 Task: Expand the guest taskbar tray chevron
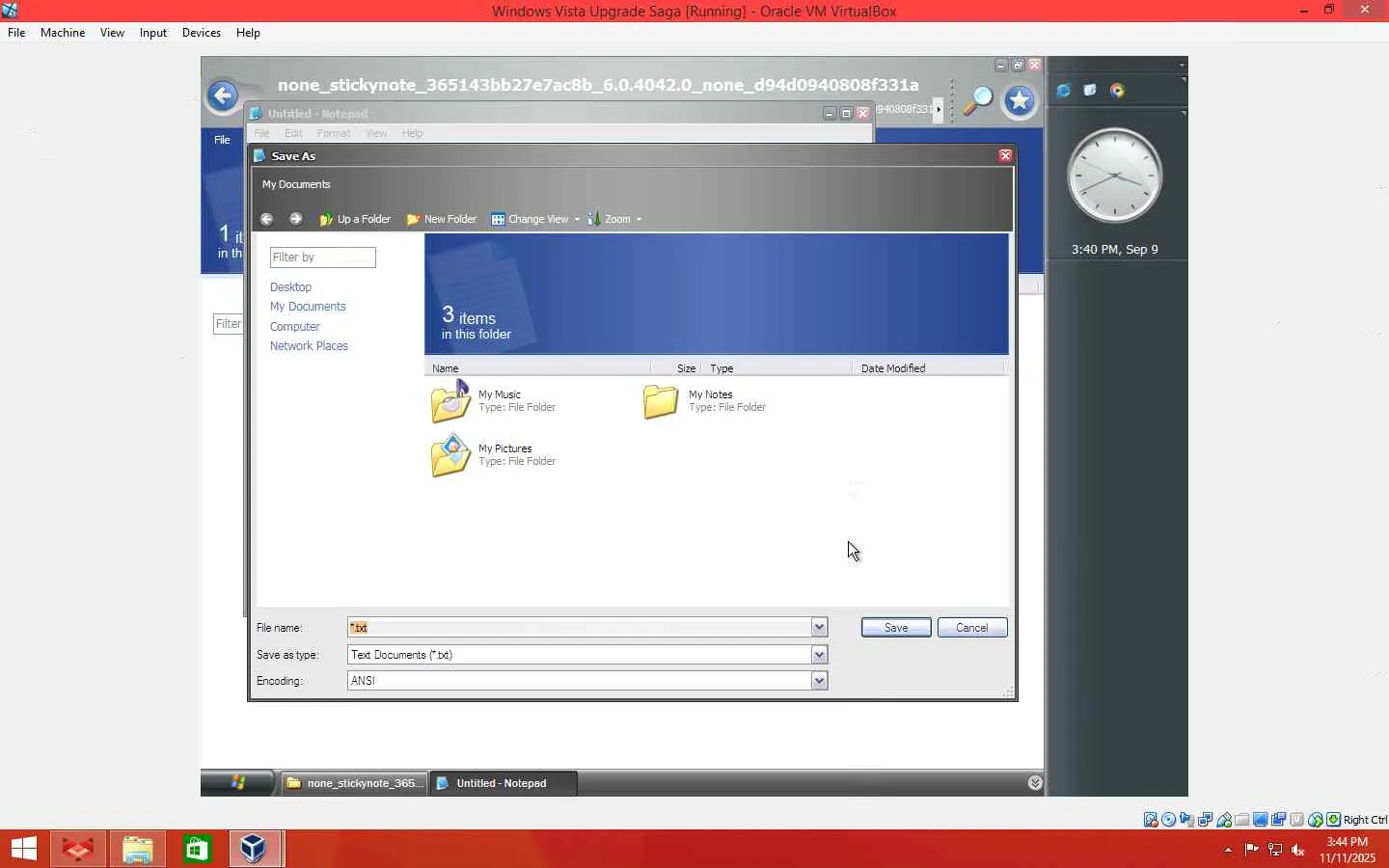[x=1035, y=783]
